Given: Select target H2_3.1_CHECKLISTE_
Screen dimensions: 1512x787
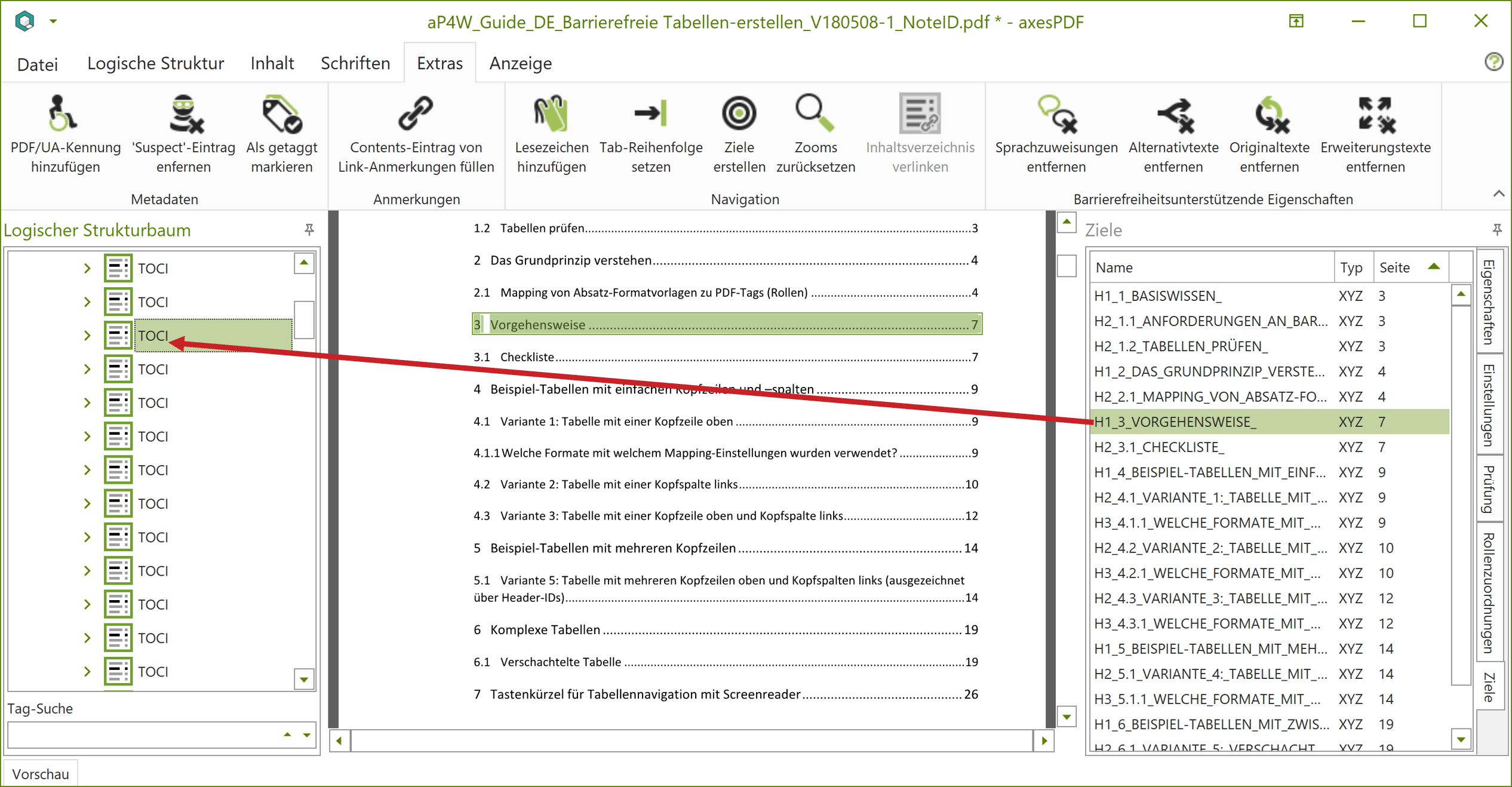Looking at the screenshot, I should [x=1270, y=447].
